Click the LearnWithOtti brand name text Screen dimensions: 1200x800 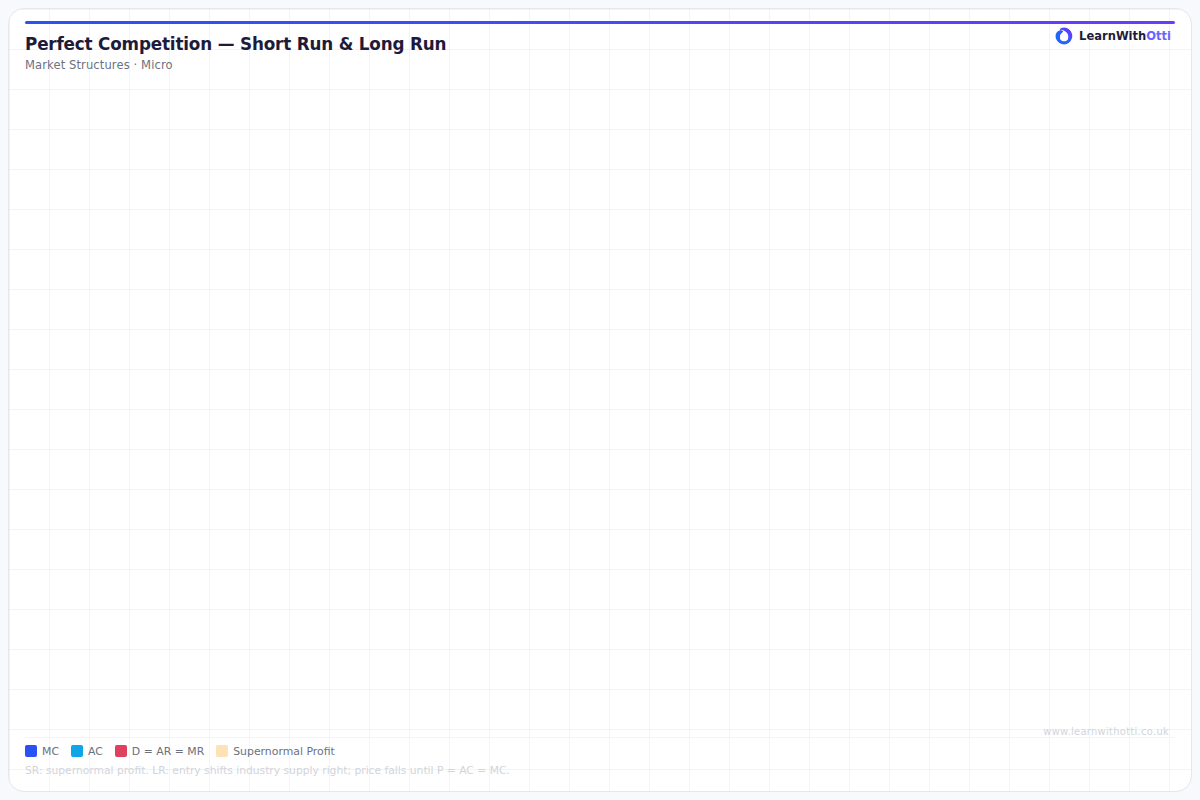pos(1125,36)
